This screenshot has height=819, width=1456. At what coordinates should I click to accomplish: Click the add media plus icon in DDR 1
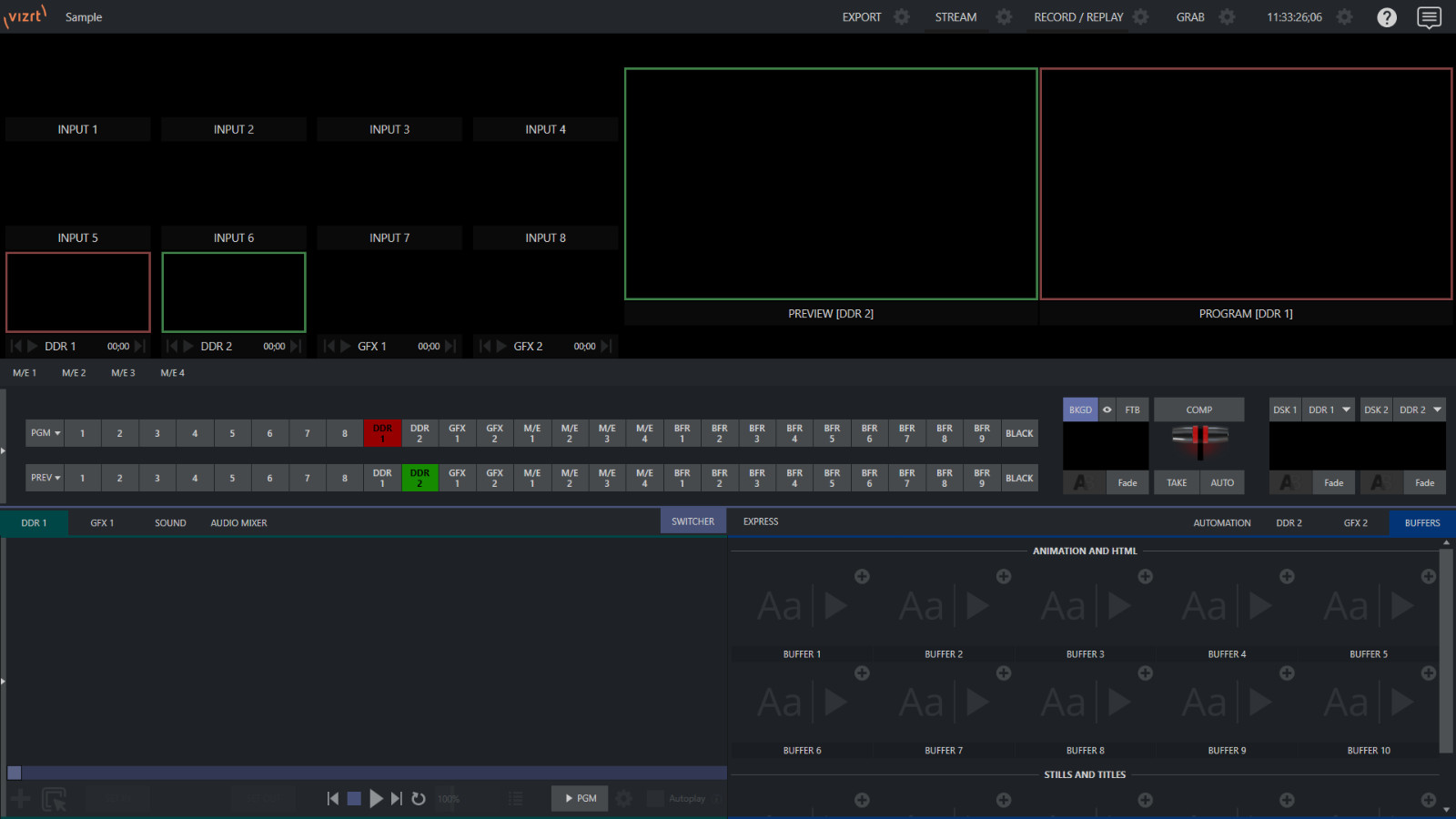tap(21, 799)
